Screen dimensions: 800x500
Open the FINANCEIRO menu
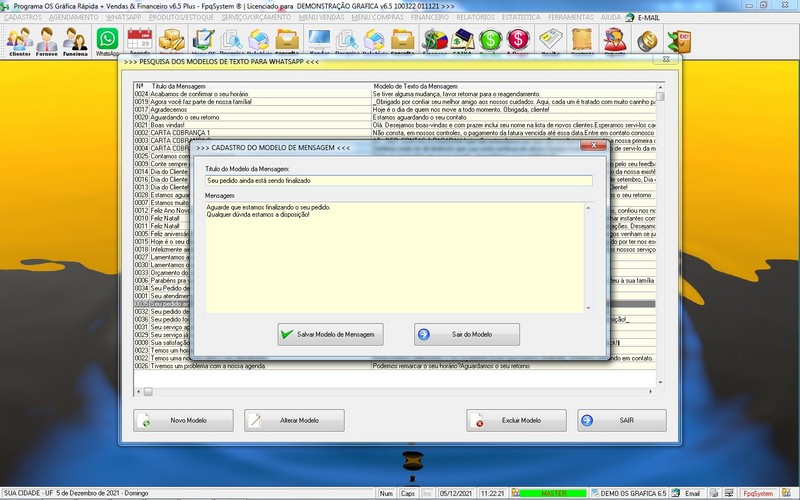[430, 17]
